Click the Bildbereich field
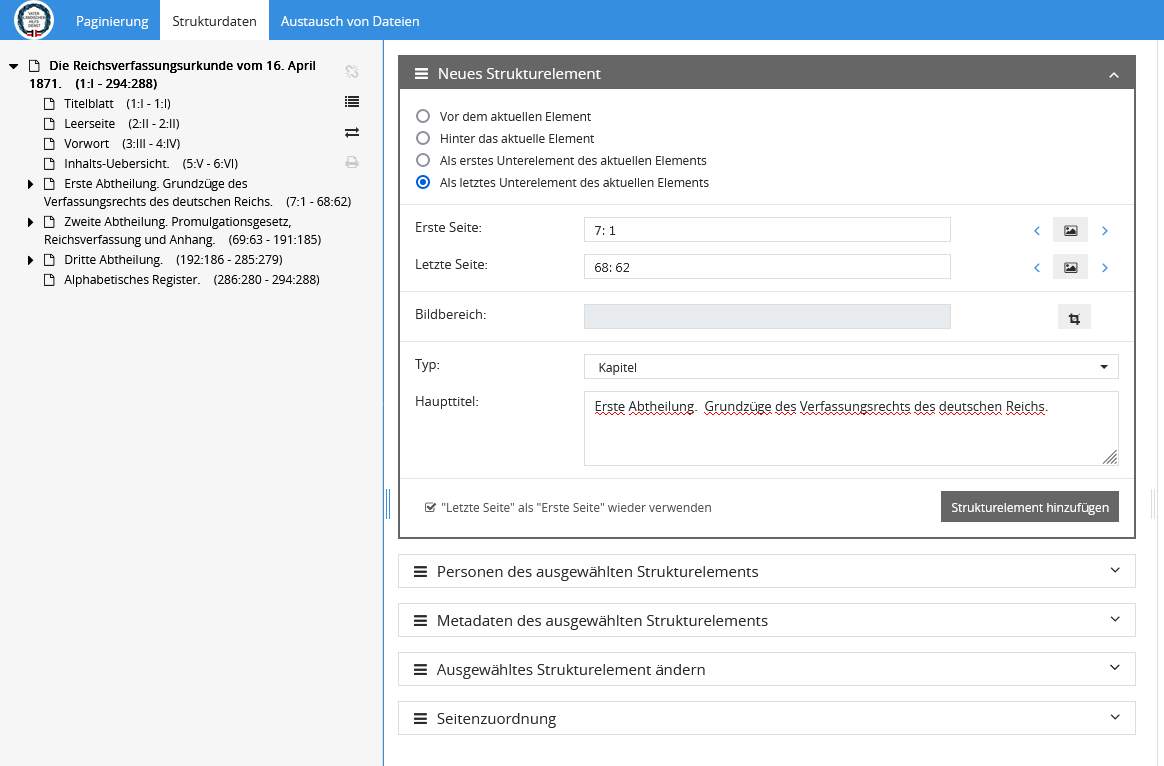The image size is (1164, 766). pyautogui.click(x=767, y=316)
